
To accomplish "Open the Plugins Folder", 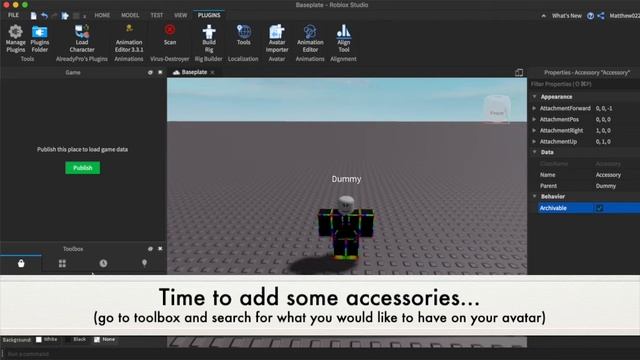I will tap(40, 38).
